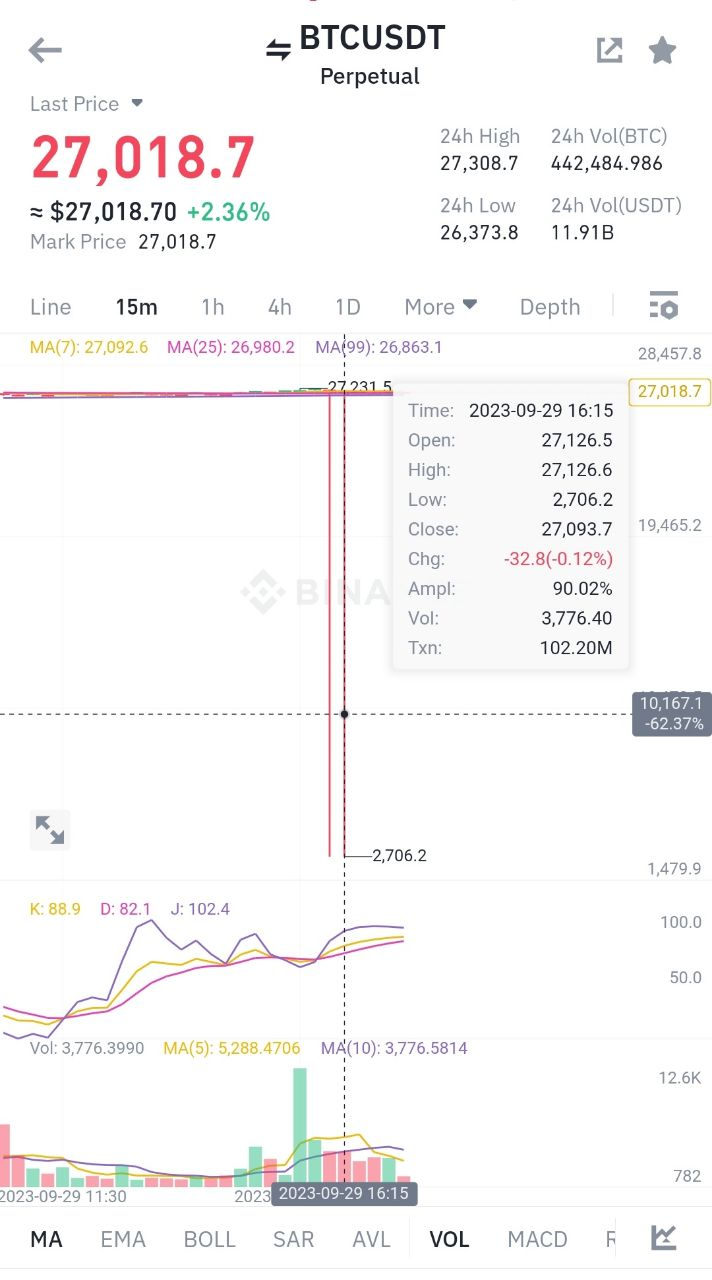Toggle the favorite star for BTCUSDT
This screenshot has height=1280, width=712.
point(662,49)
